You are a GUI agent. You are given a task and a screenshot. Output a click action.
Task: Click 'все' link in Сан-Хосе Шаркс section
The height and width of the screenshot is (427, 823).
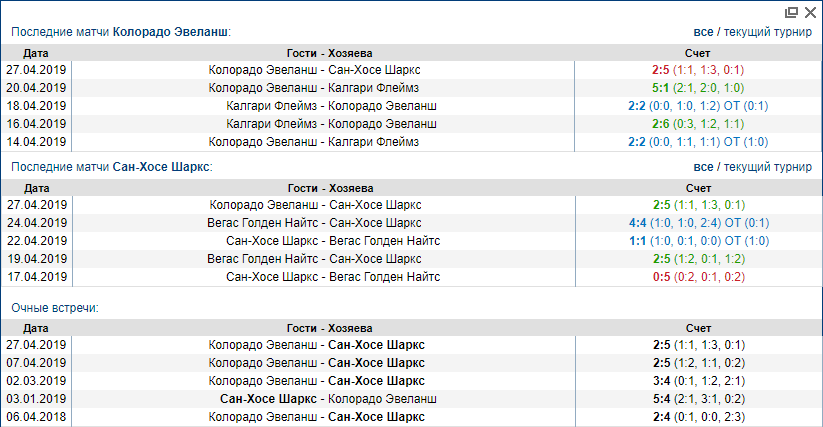pyautogui.click(x=704, y=167)
